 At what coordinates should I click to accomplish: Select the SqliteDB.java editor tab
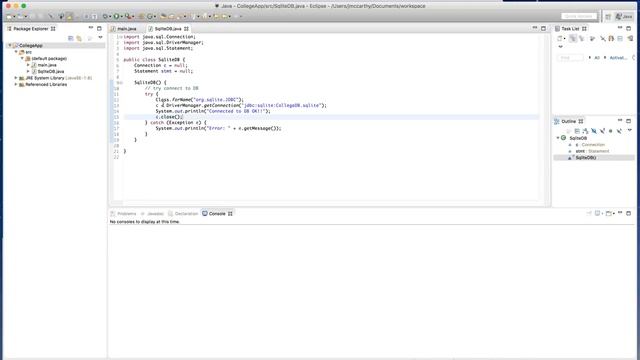point(168,29)
